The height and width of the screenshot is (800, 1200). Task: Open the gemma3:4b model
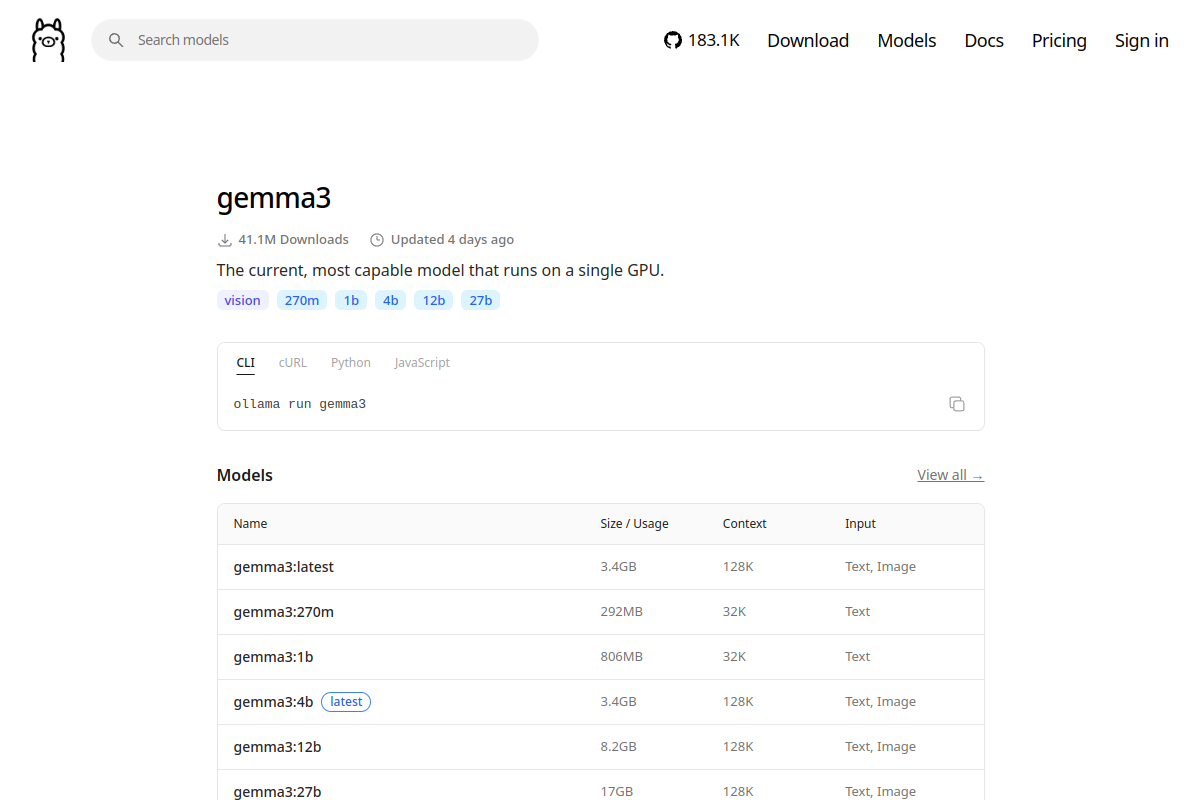[273, 702]
